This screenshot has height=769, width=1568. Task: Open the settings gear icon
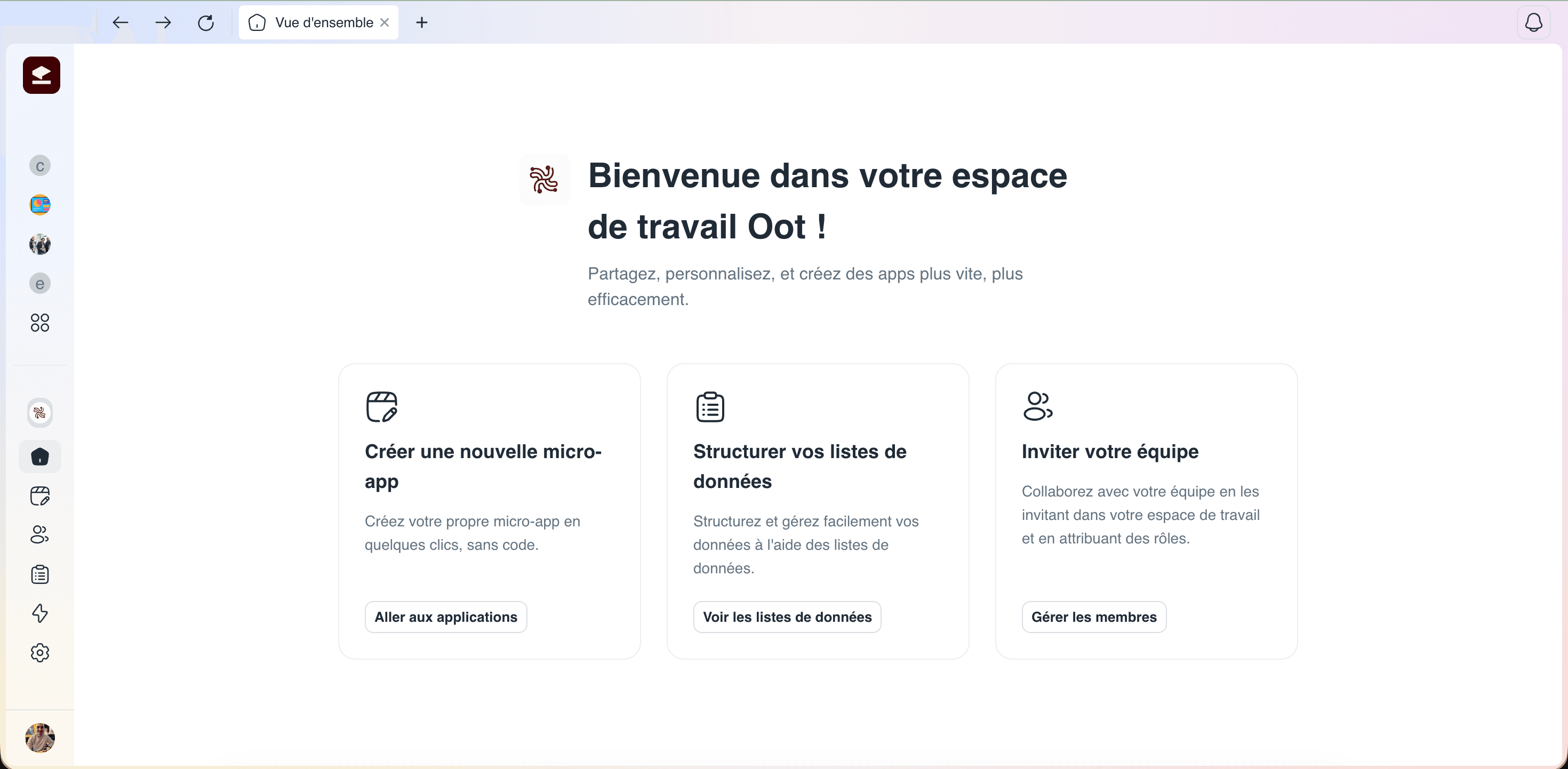[40, 653]
